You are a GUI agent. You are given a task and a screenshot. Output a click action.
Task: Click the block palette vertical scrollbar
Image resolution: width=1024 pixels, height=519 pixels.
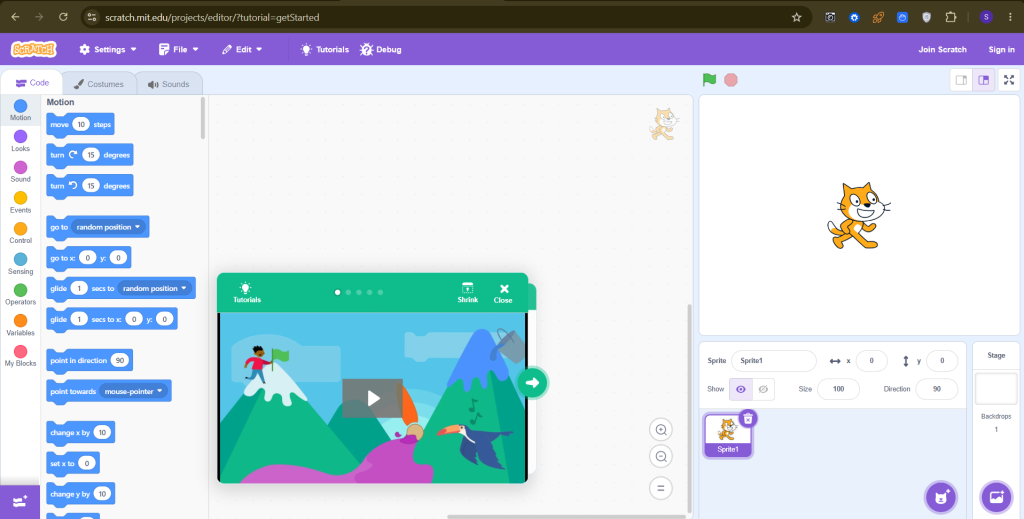pos(203,118)
